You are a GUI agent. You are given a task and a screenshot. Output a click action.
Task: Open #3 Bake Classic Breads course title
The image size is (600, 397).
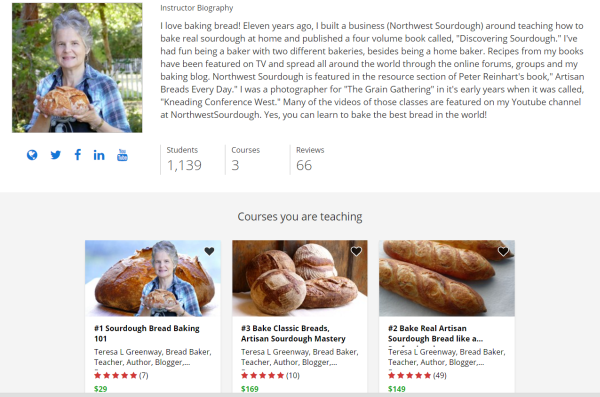point(293,333)
